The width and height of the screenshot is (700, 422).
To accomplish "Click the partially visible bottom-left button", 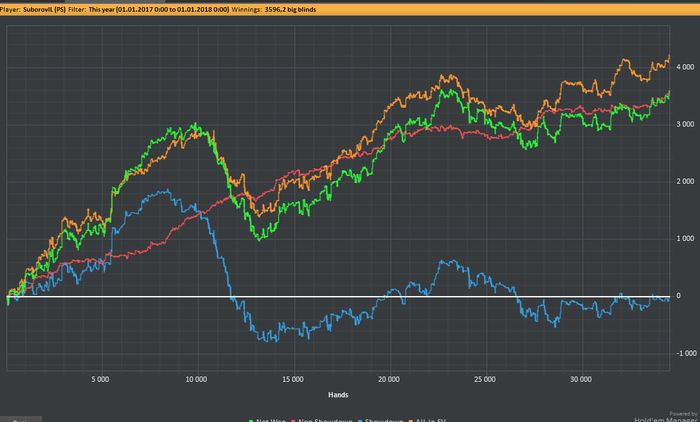I will click(20, 418).
